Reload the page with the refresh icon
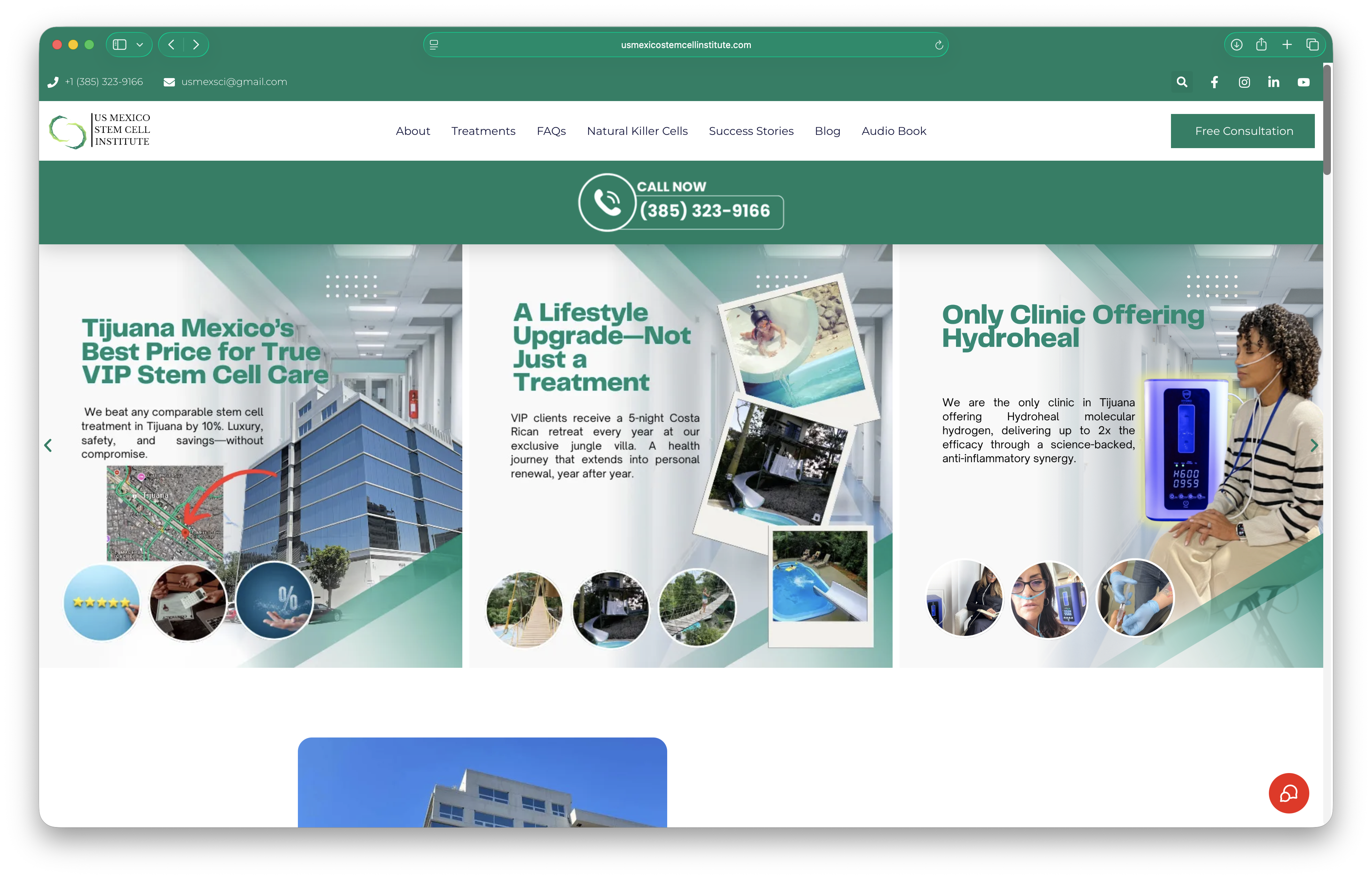 point(939,45)
